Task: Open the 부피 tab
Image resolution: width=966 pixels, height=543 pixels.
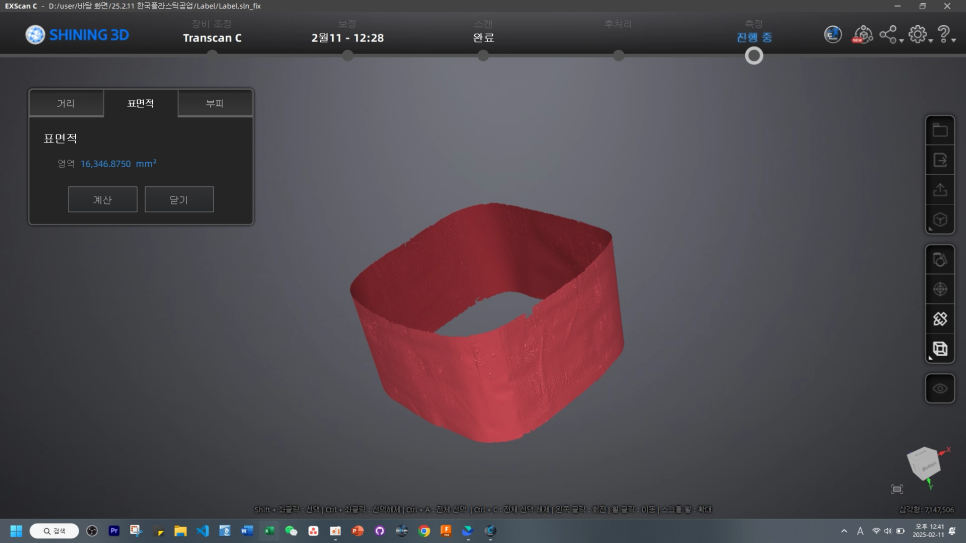Action: 215,103
